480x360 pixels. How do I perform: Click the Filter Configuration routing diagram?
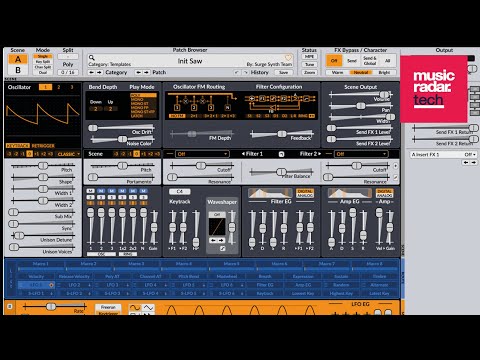(280, 103)
